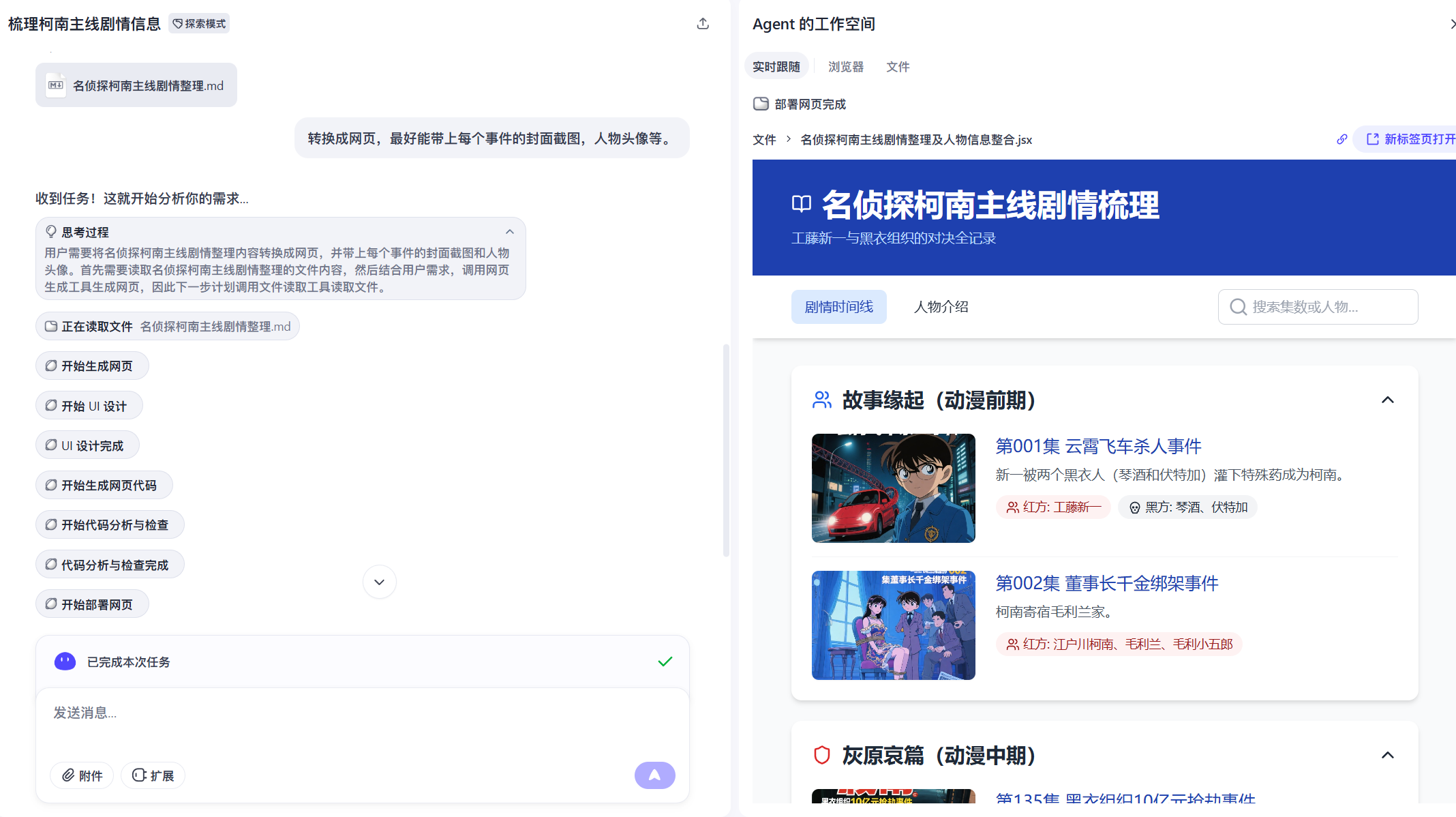The image size is (1456, 817).
Task: Open the markdown file attachment icon
Action: (x=56, y=85)
